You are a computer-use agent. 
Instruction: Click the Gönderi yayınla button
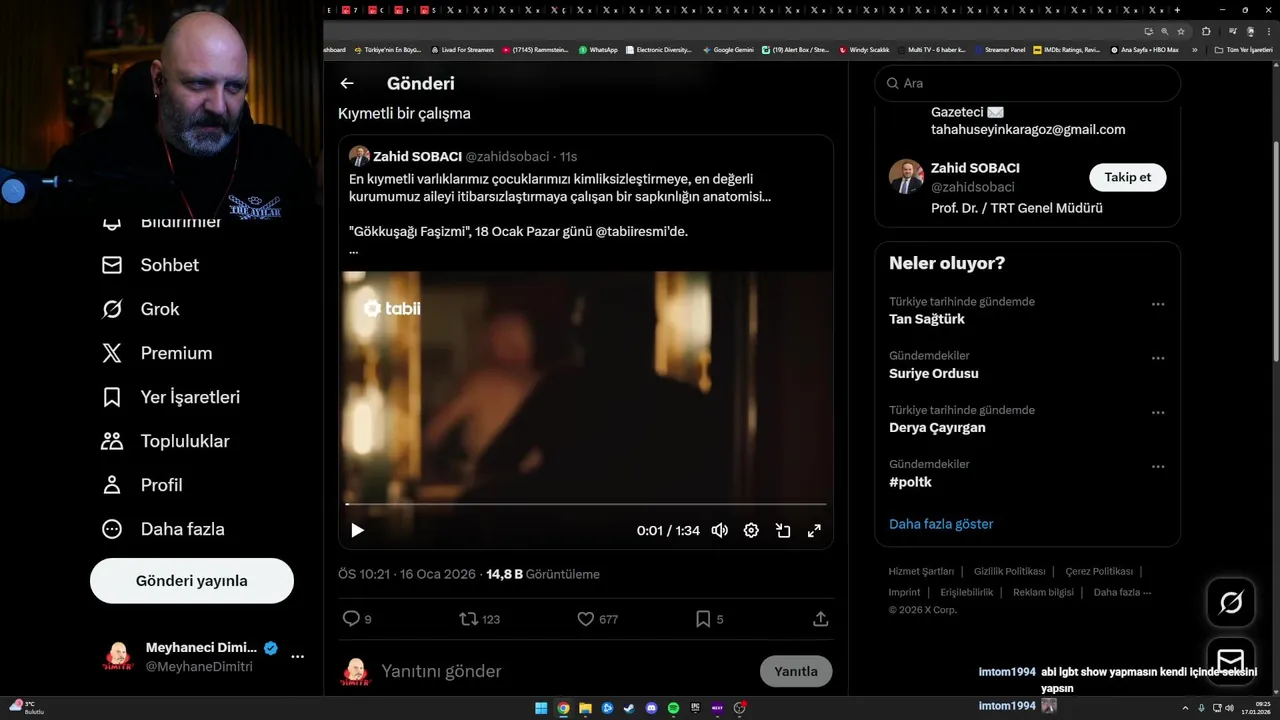[x=192, y=581]
